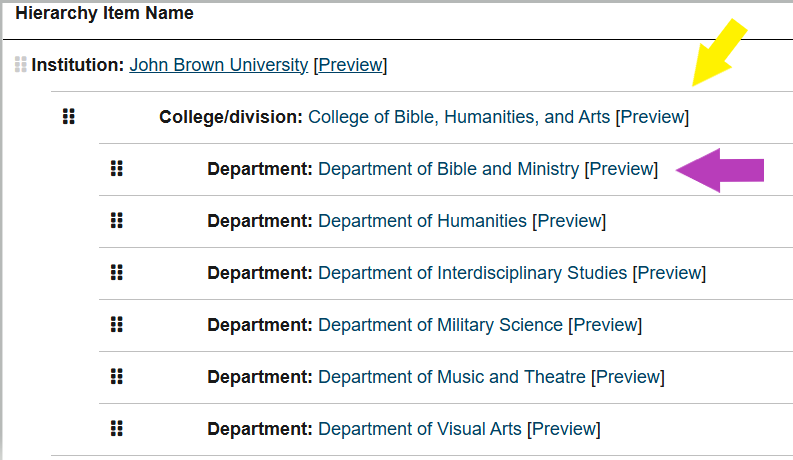Click drag handle for College of Bible row
The width and height of the screenshot is (793, 460).
click(69, 117)
